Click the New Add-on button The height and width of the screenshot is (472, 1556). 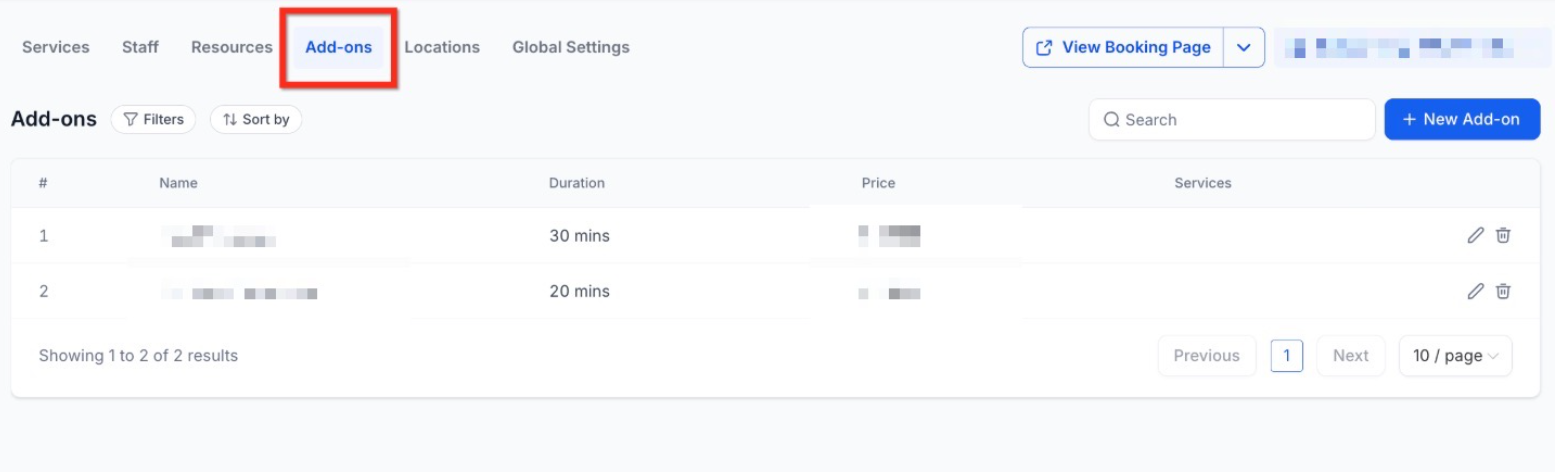pyautogui.click(x=1461, y=120)
